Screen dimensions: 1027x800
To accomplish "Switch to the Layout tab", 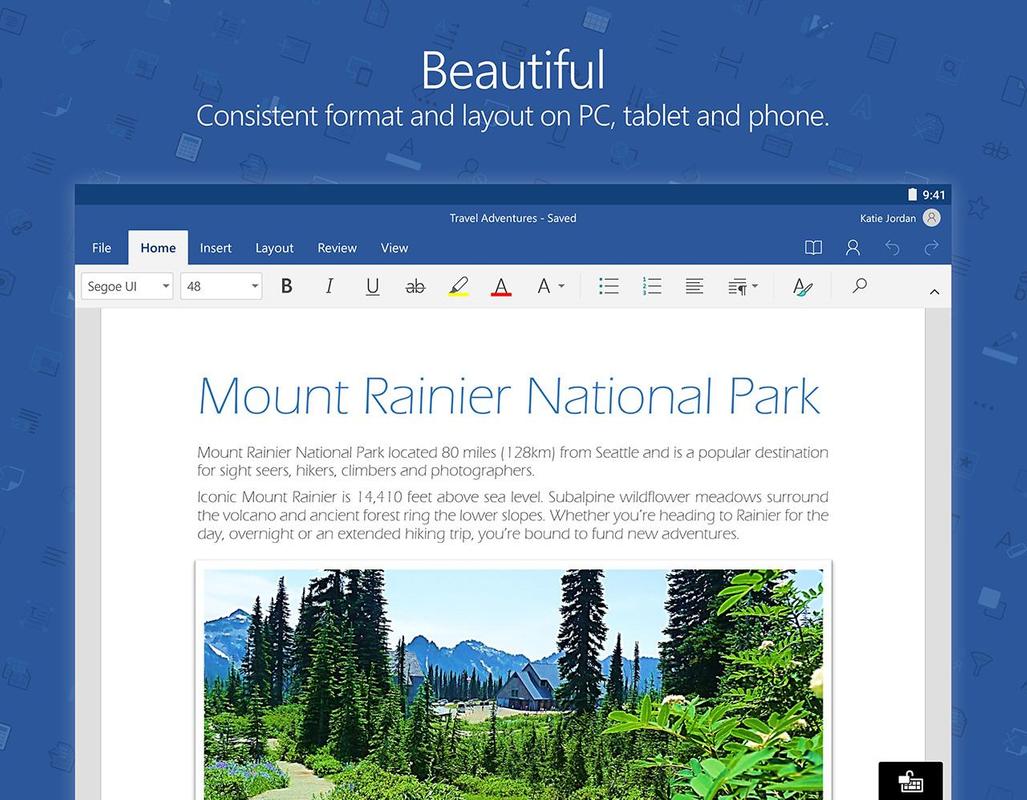I will point(274,248).
